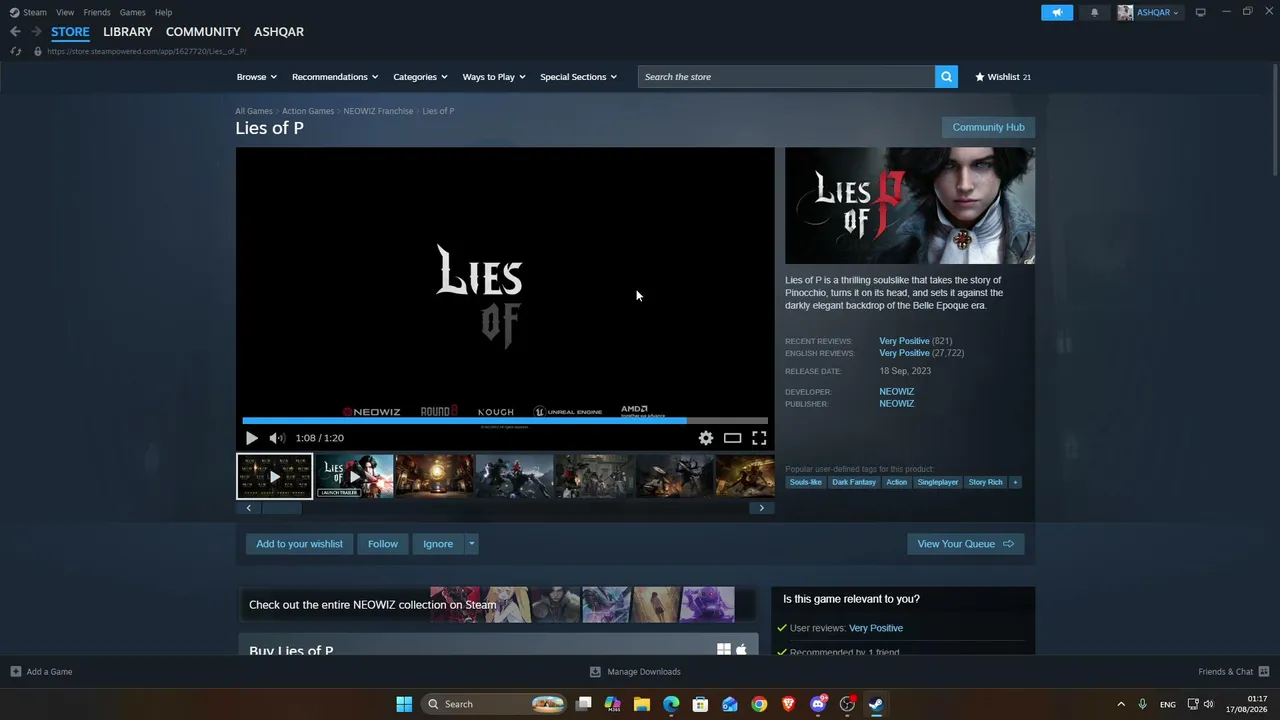Click the Ignore button
This screenshot has width=1280, height=720.
438,544
